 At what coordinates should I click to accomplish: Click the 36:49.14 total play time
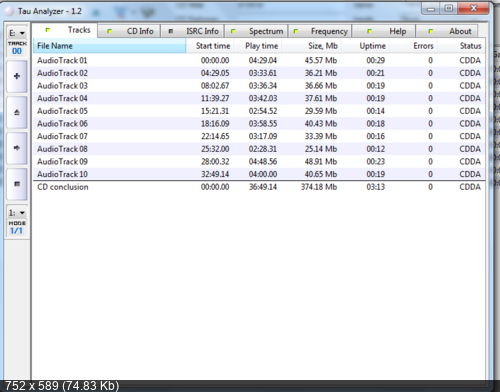263,187
